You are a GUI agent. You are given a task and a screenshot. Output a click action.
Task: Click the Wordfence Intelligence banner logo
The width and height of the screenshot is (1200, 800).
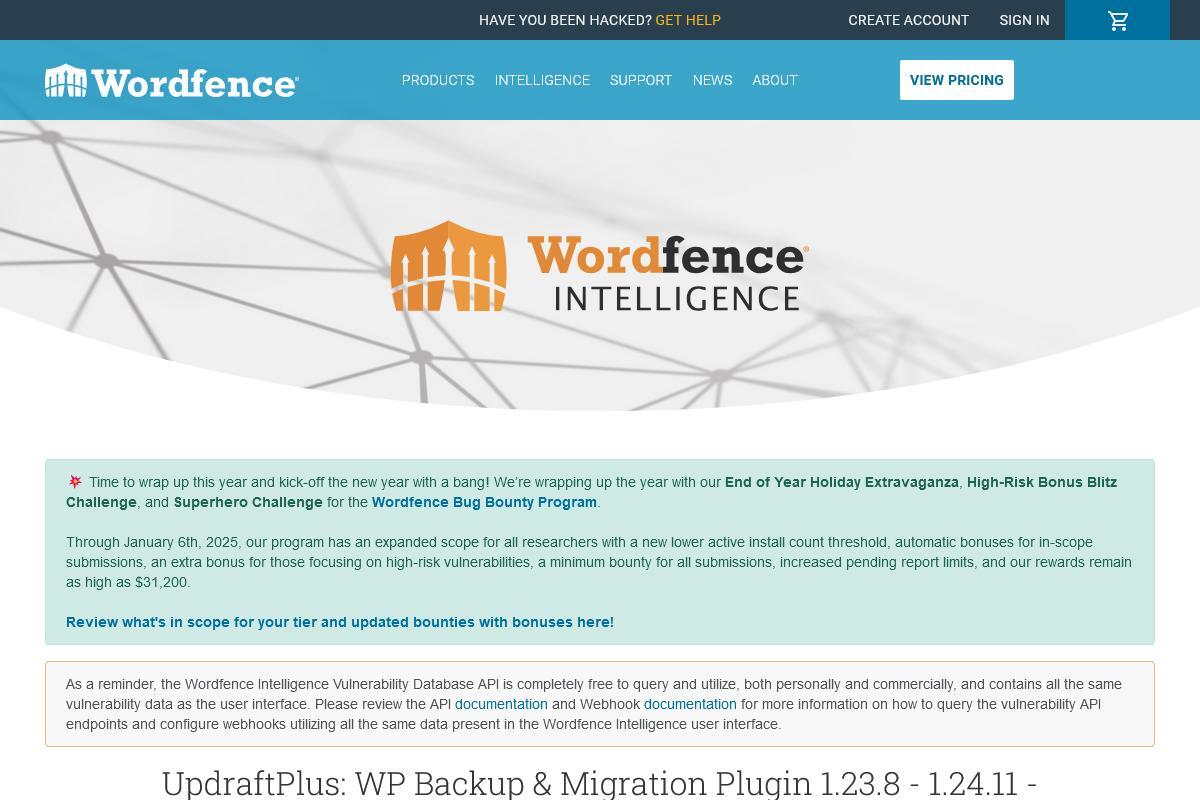tap(600, 266)
